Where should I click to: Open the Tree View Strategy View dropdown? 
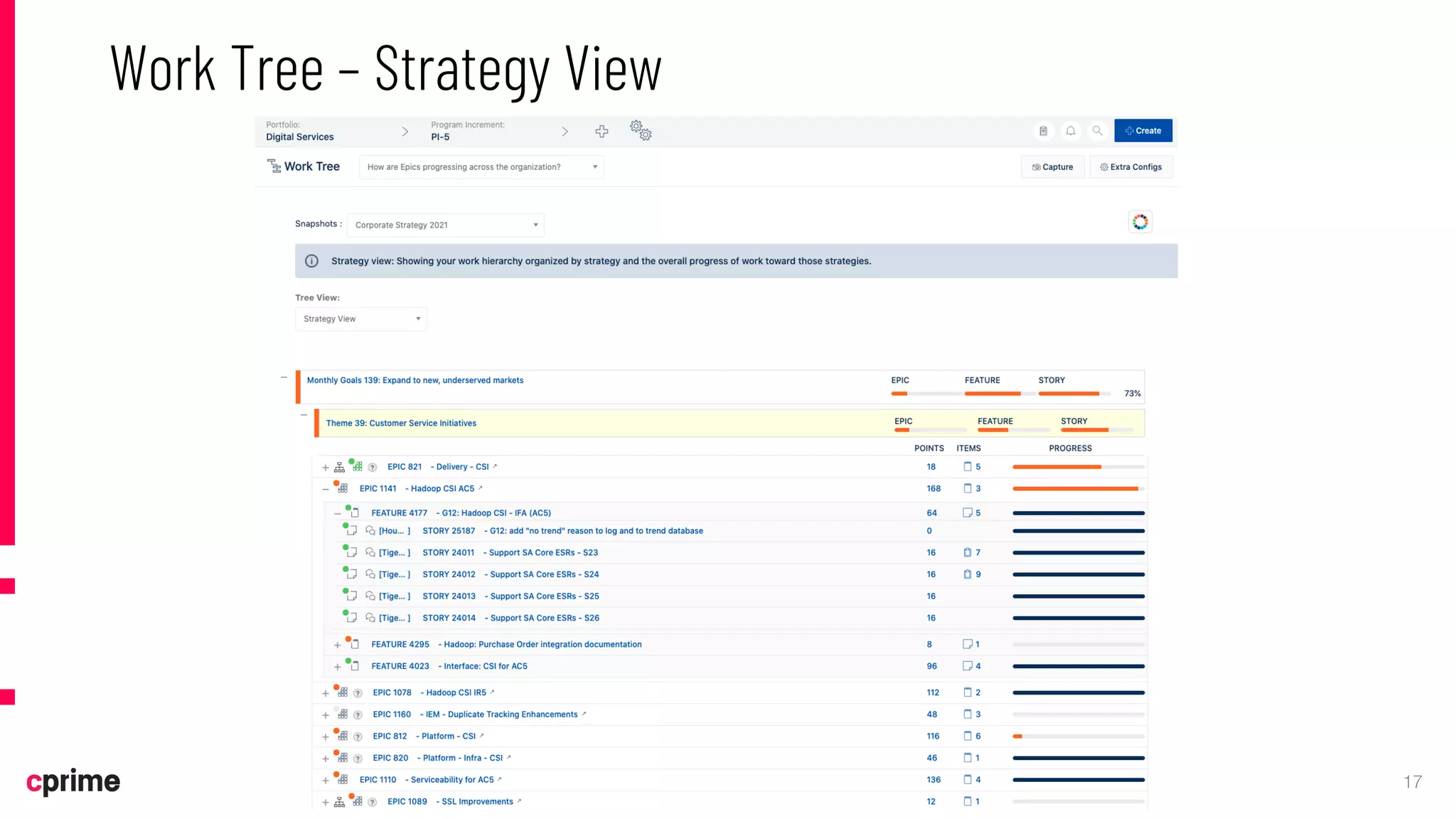point(361,318)
